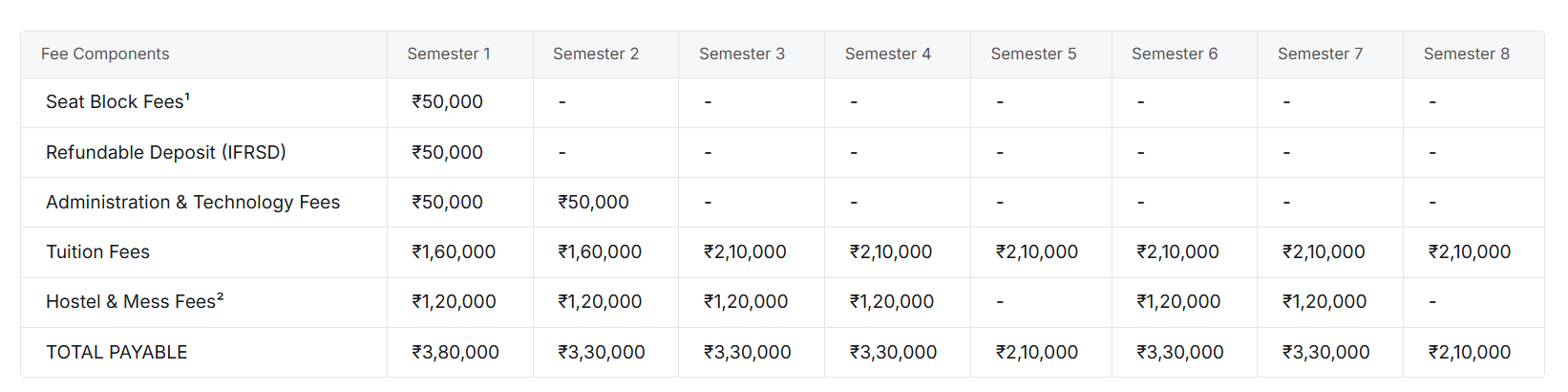The width and height of the screenshot is (1568, 392).
Task: Click Semester 6 Hostel & Mess ₹1,20,000 cell
Action: [1178, 302]
